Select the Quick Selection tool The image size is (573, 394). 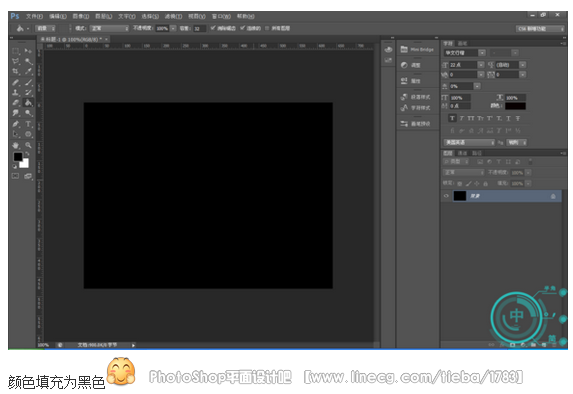coord(28,61)
